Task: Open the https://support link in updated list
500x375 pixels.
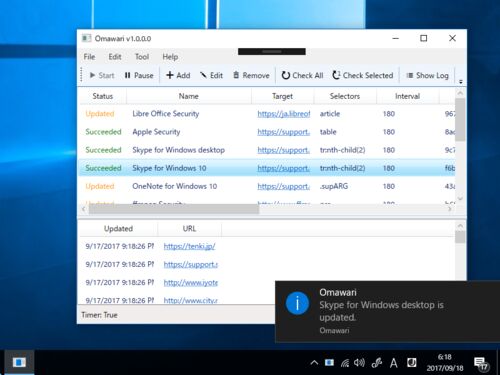Action: (x=191, y=264)
